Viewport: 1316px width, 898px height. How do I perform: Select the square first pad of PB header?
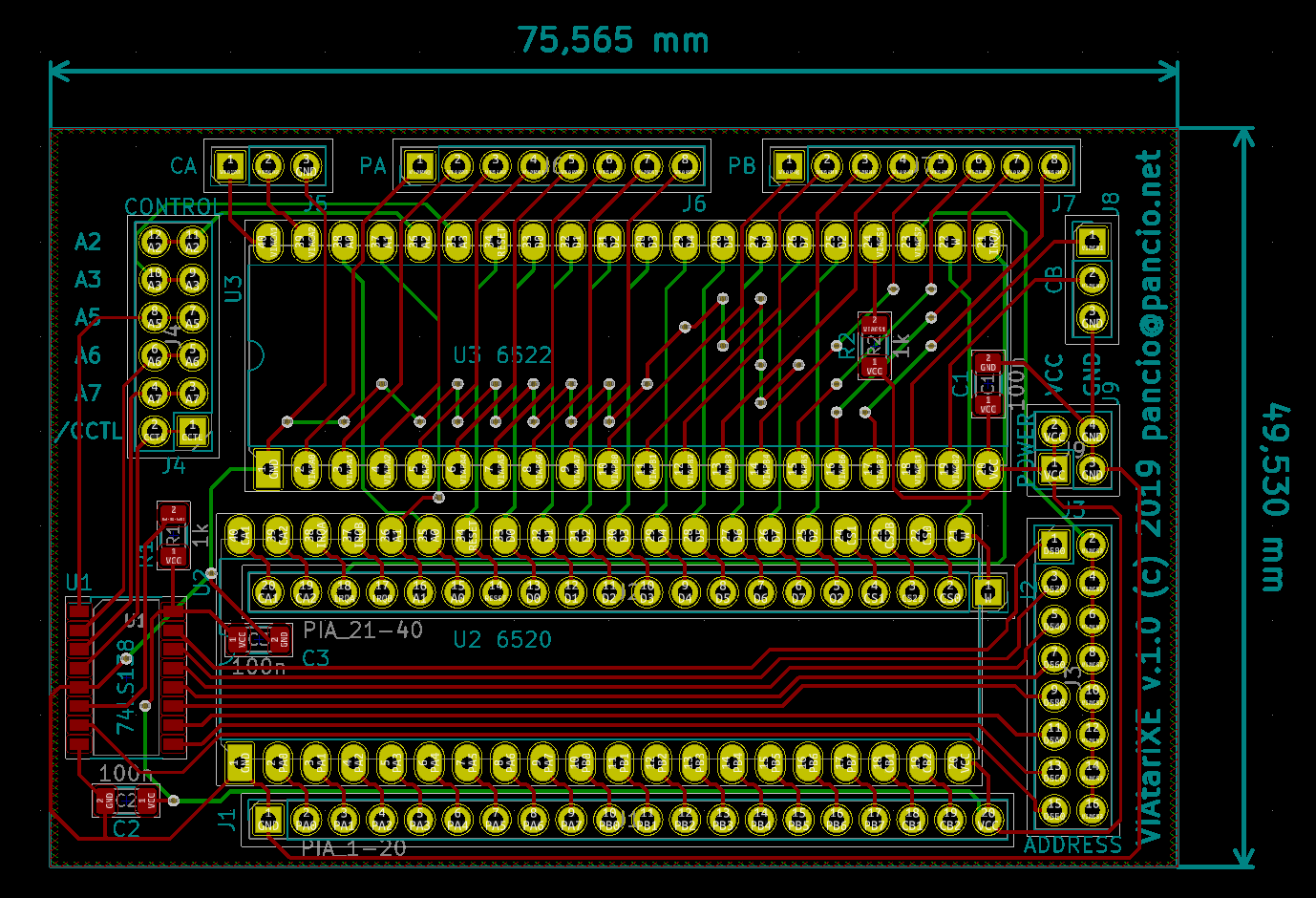click(789, 166)
